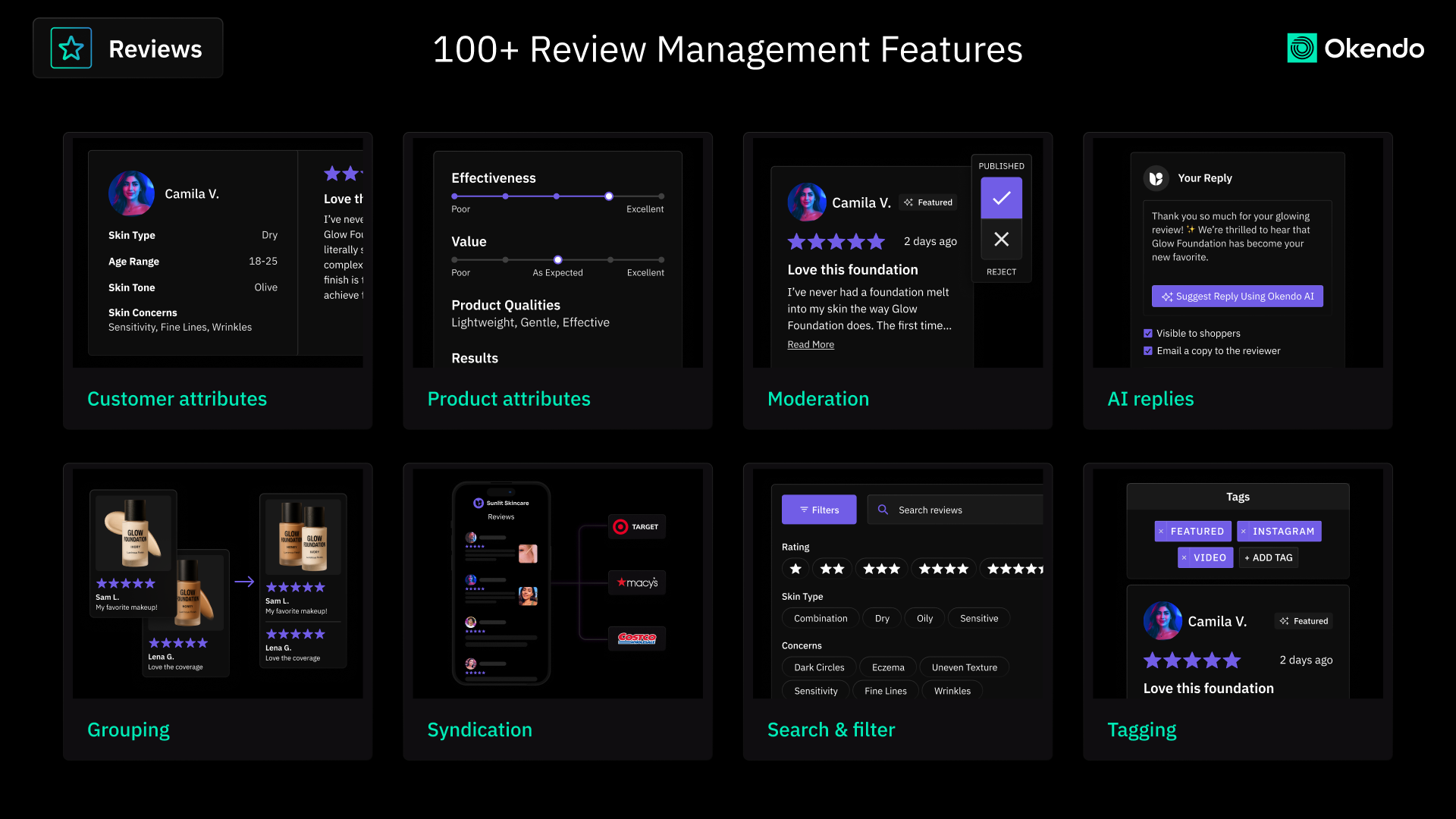This screenshot has height=819, width=1456.
Task: Click the Macy's retailer logo
Action: tap(636, 582)
